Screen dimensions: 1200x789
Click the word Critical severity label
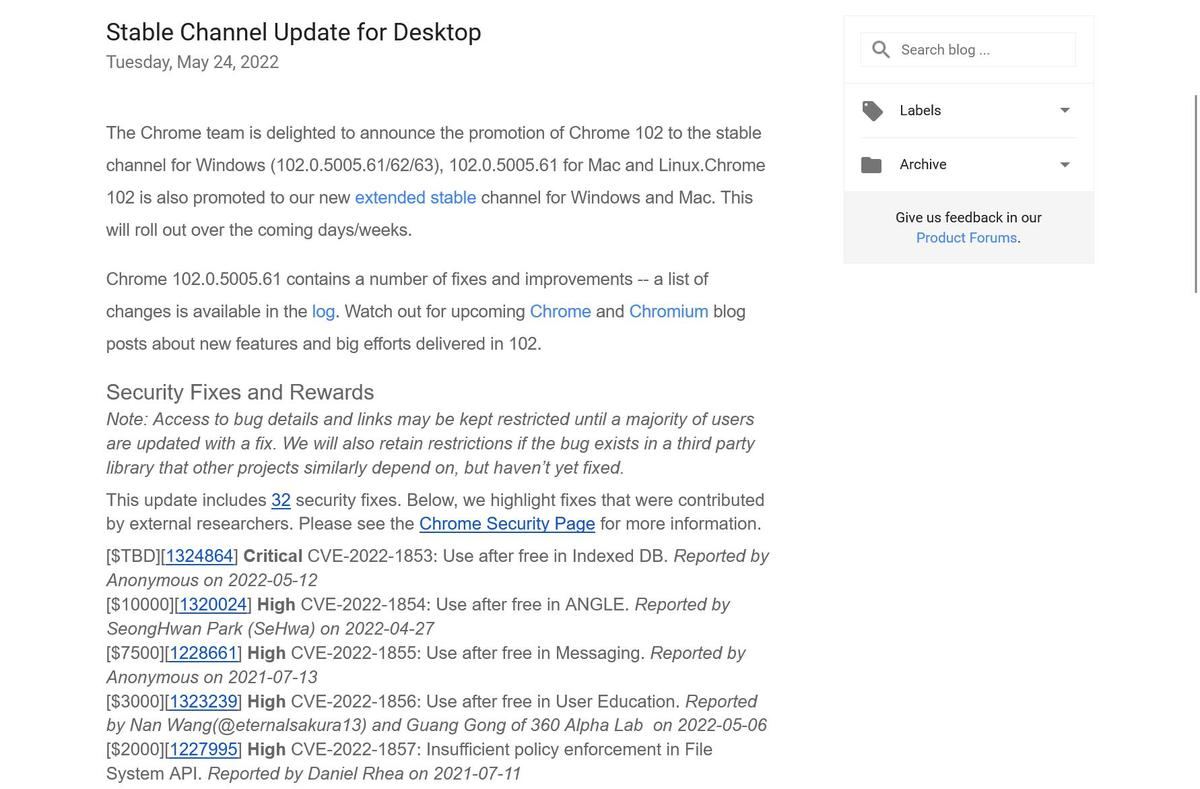point(273,556)
